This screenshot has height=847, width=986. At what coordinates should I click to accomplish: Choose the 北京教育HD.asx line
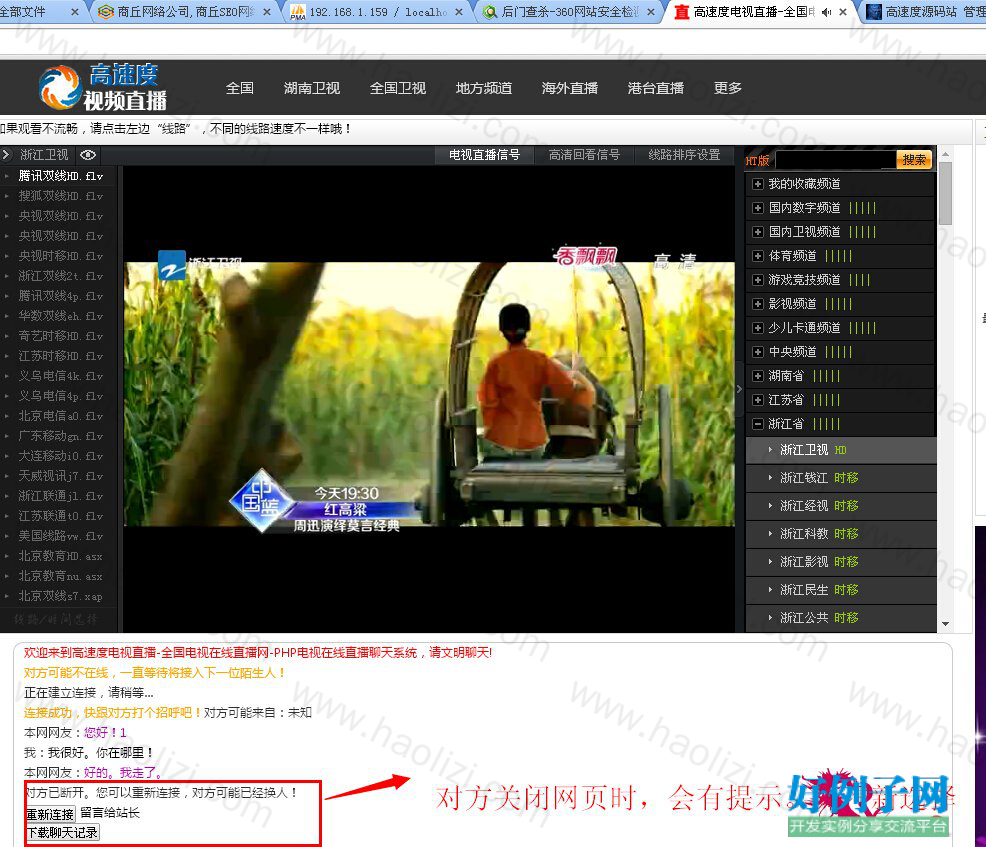(60, 556)
